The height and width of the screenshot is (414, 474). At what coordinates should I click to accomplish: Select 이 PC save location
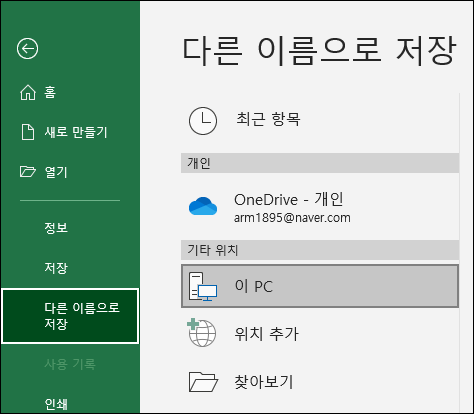(320, 286)
